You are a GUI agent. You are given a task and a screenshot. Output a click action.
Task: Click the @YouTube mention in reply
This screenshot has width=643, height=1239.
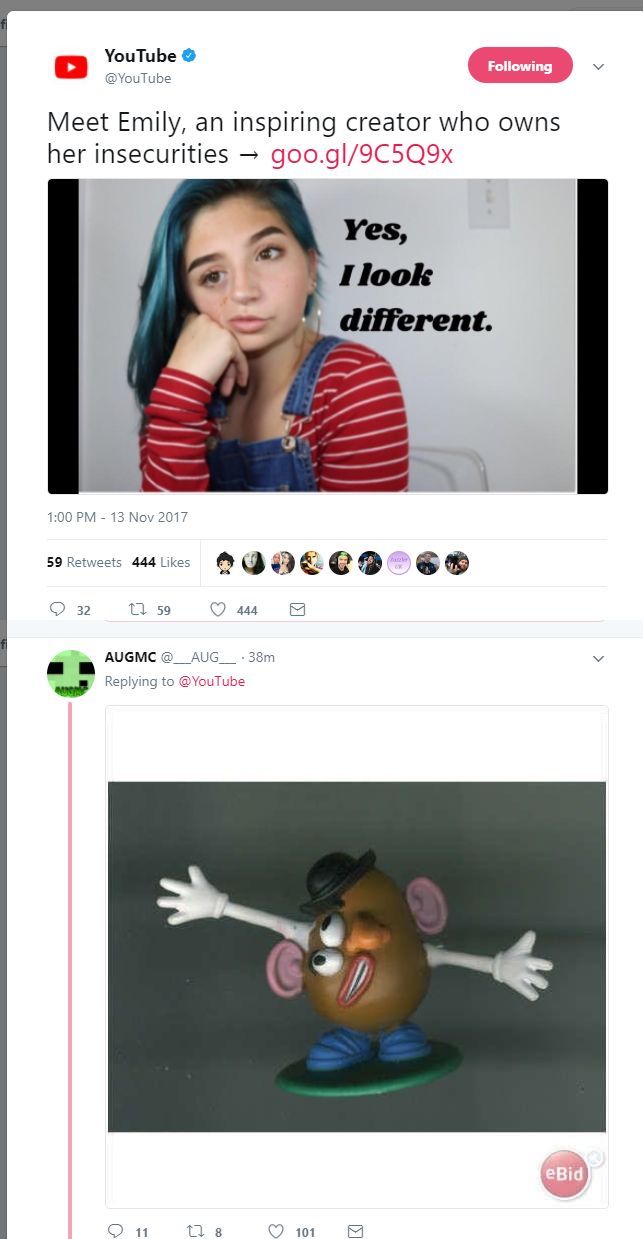[x=211, y=681]
